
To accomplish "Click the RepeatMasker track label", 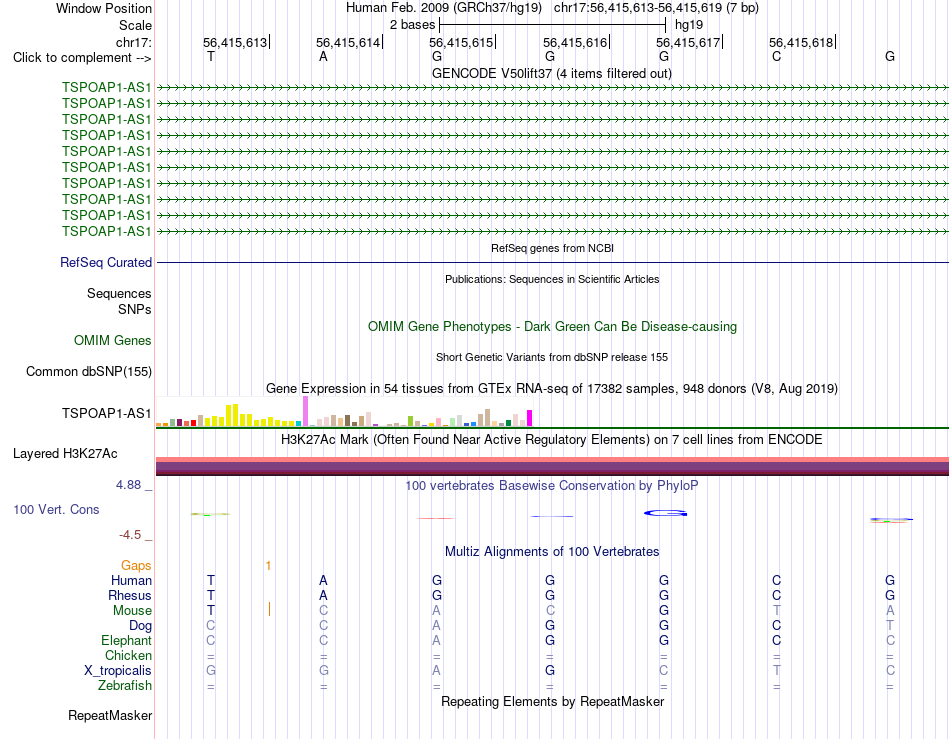I will (x=110, y=715).
